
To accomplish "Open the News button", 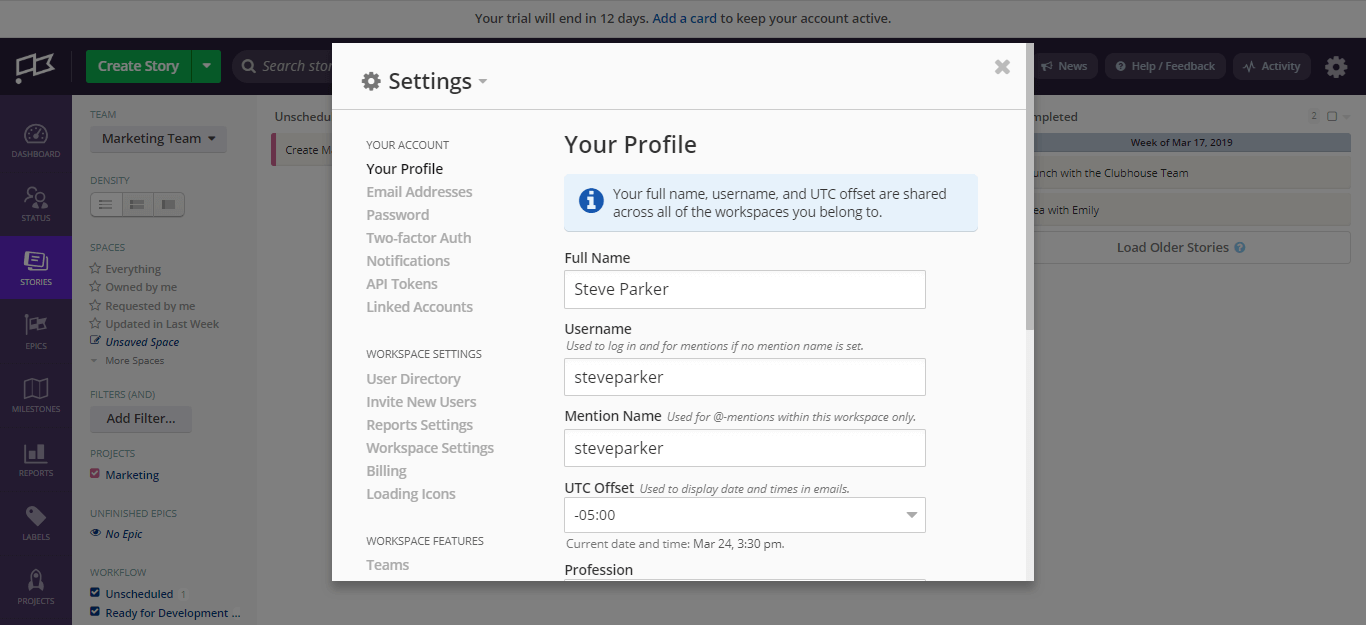I will coord(1064,67).
